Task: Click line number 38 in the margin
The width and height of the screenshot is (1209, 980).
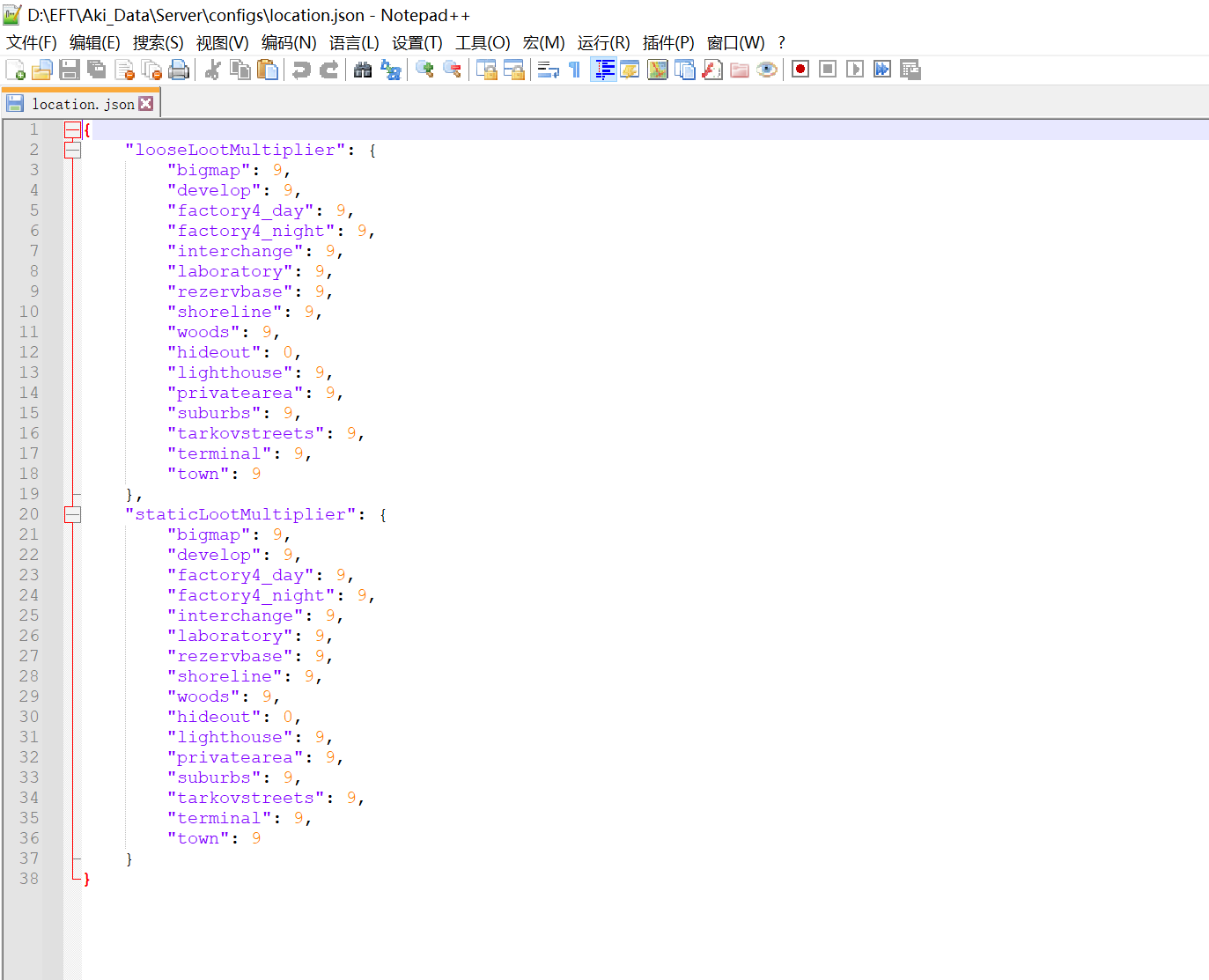Action: tap(29, 879)
